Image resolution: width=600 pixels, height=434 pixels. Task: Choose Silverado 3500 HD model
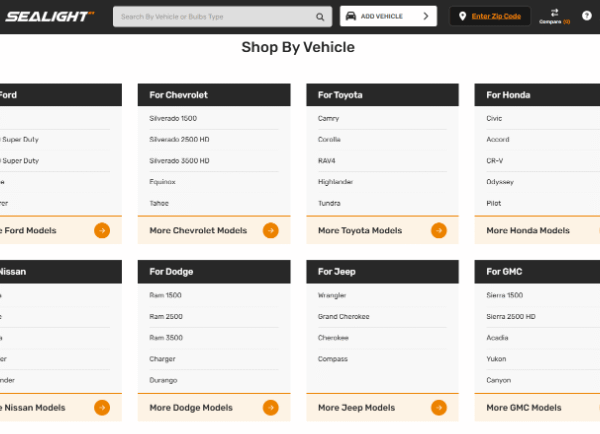179,161
